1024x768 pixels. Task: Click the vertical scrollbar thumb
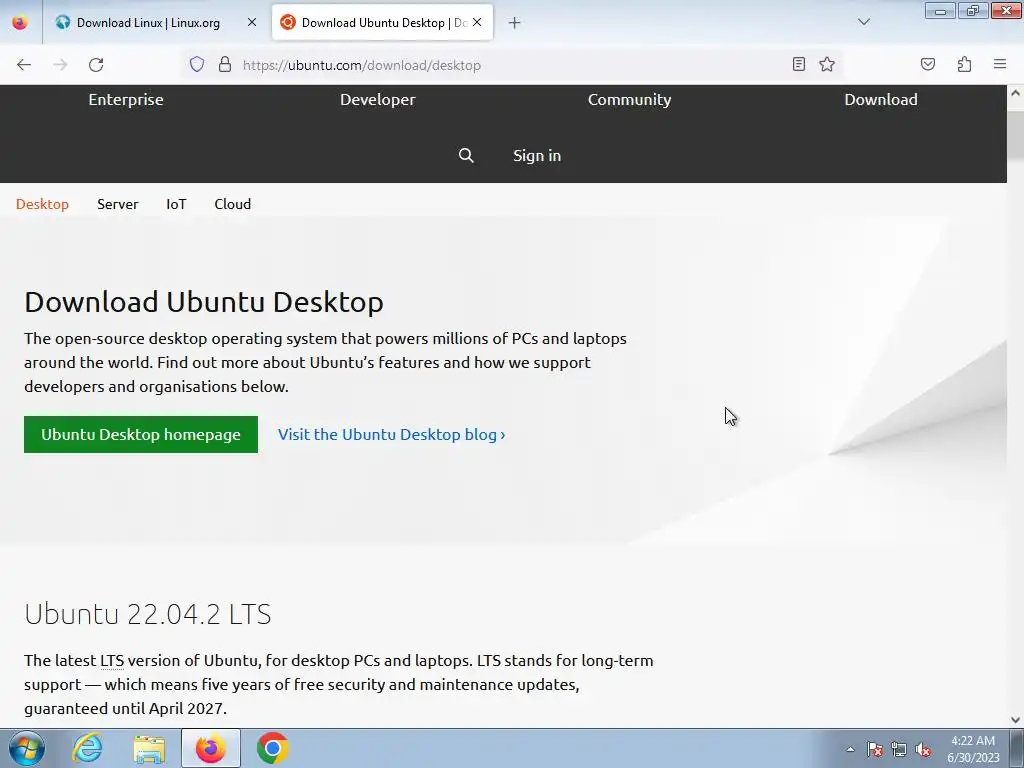(x=1016, y=135)
